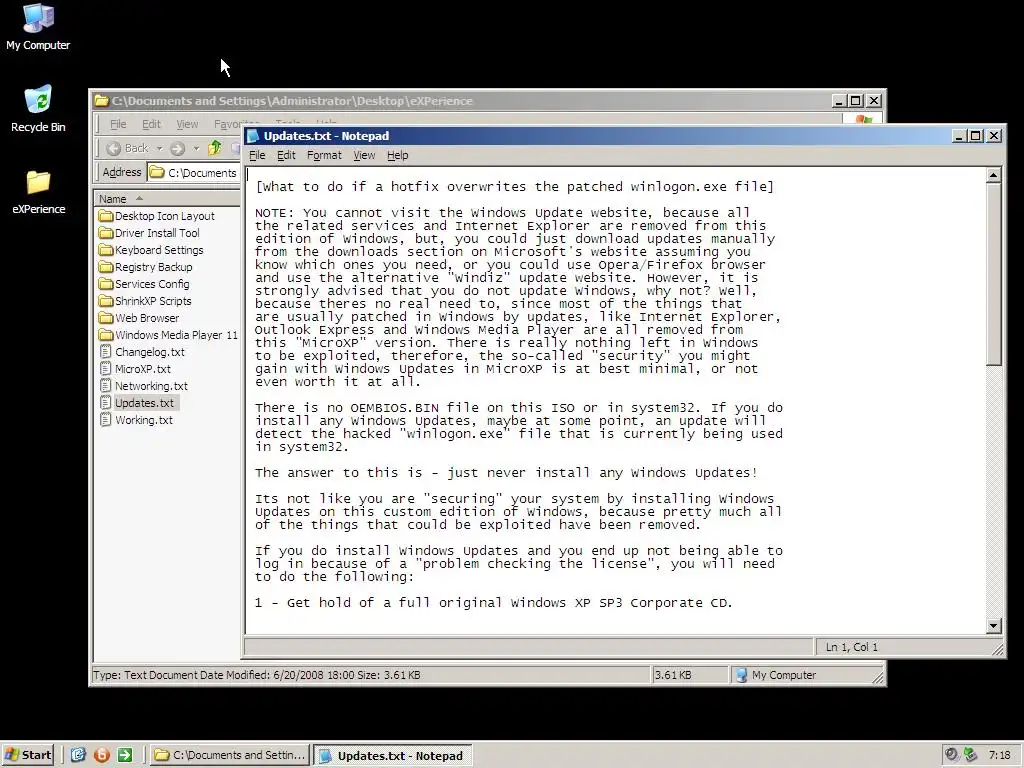Open Explorer window File menu
The height and width of the screenshot is (768, 1024).
118,124
